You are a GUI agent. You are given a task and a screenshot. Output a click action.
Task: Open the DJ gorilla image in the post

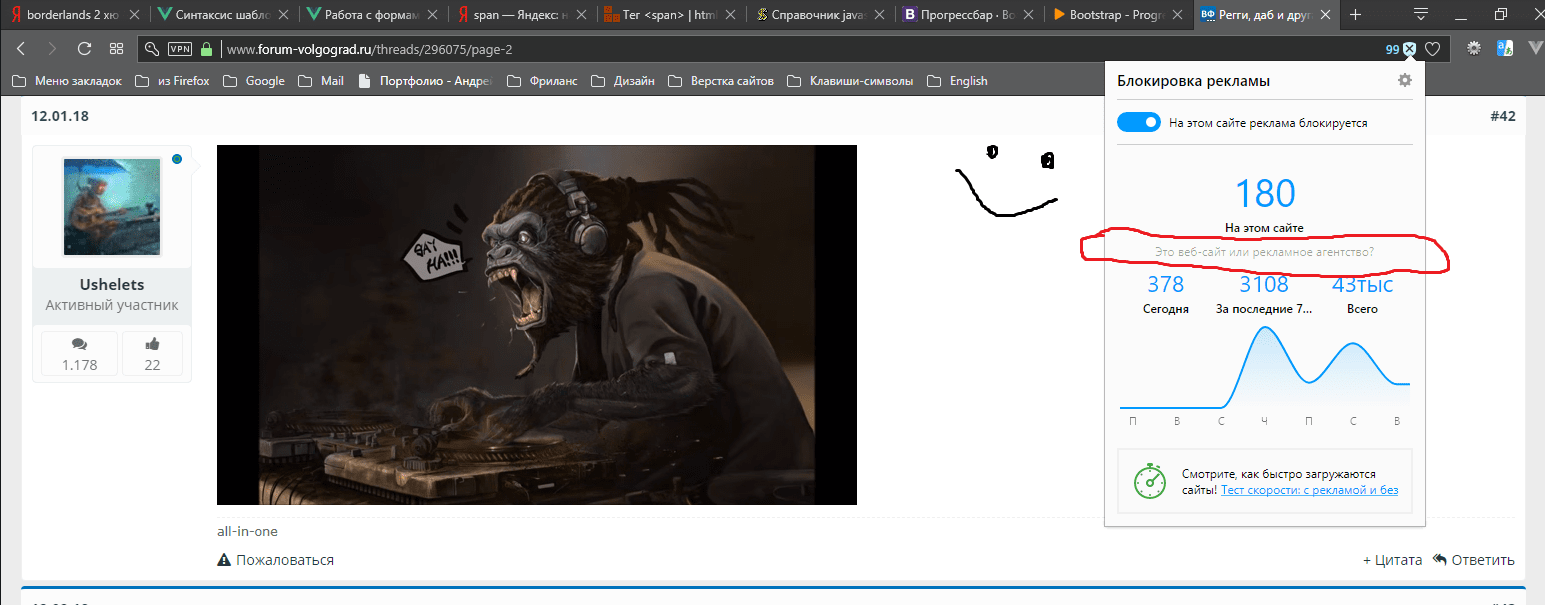[537, 325]
